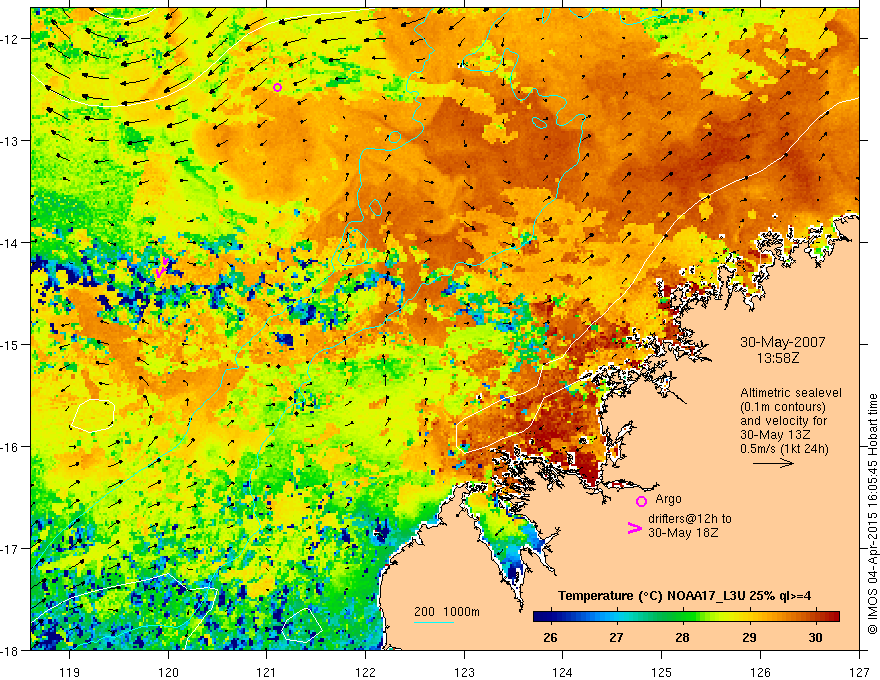Click the '(0.1m contours)' caption line
Screen dimensions: 880x680
783,407
